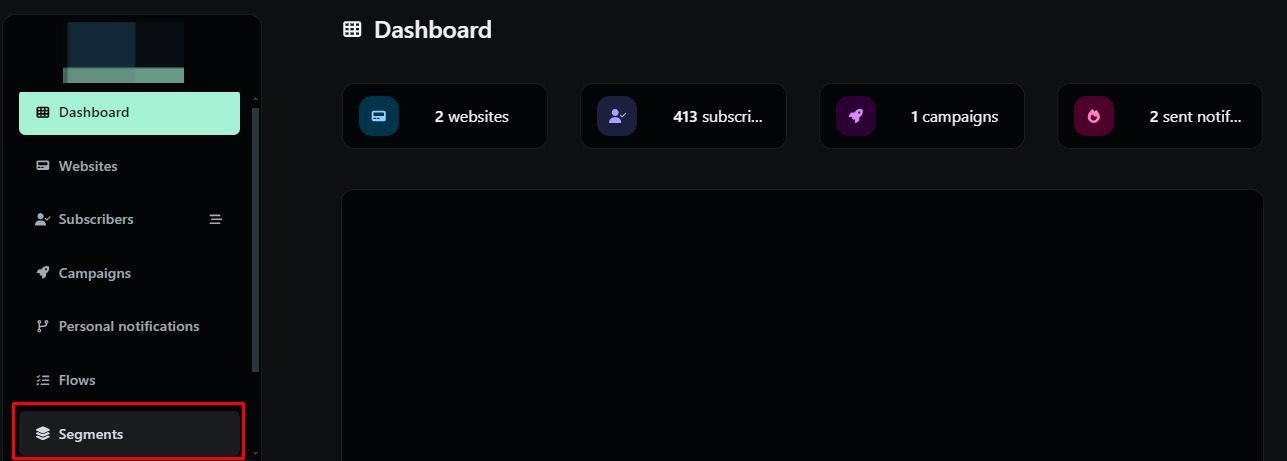The image size is (1287, 461).
Task: Click the Segments layers icon in sidebar
Action: coord(42,434)
